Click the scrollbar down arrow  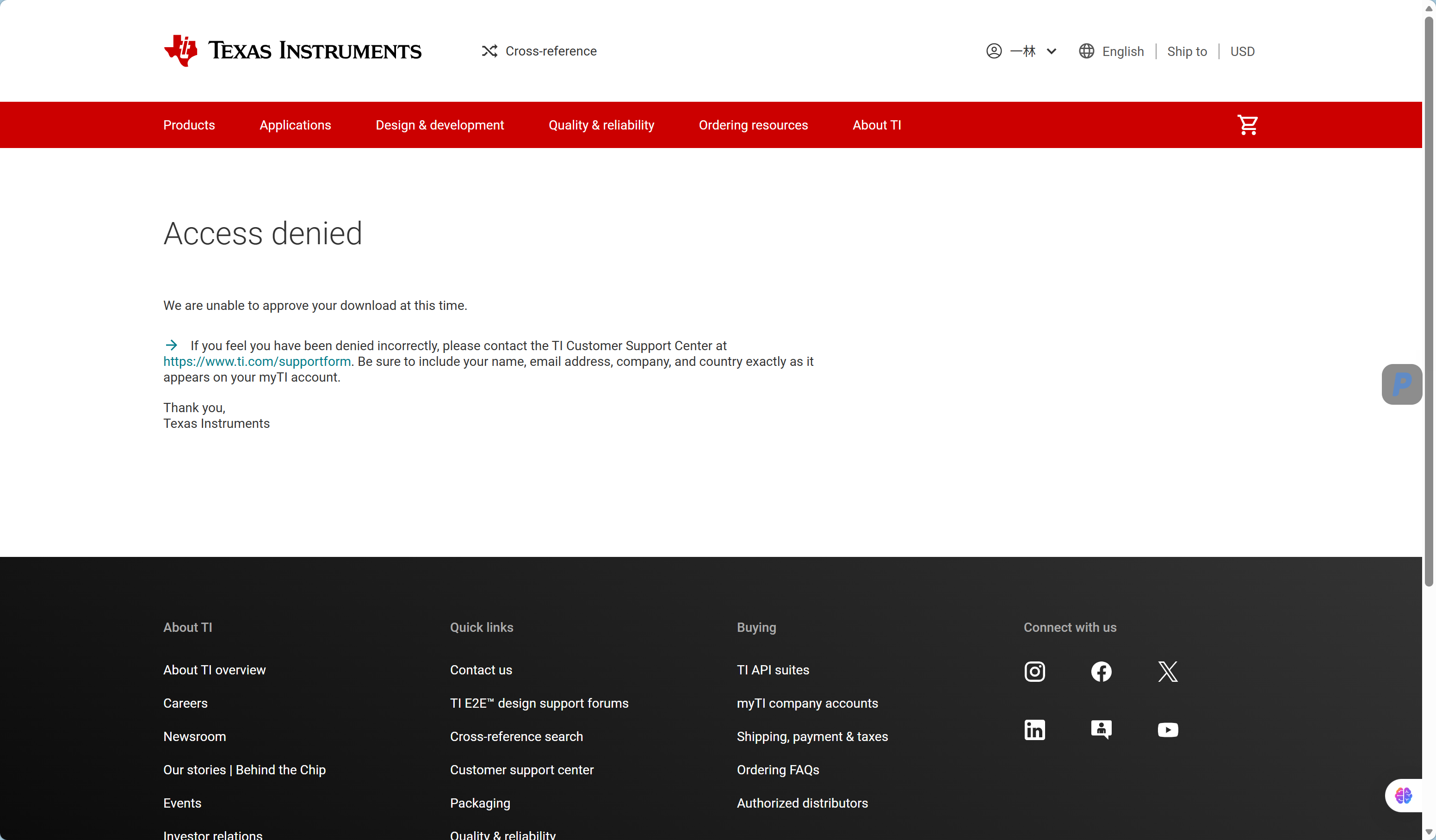(1429, 833)
